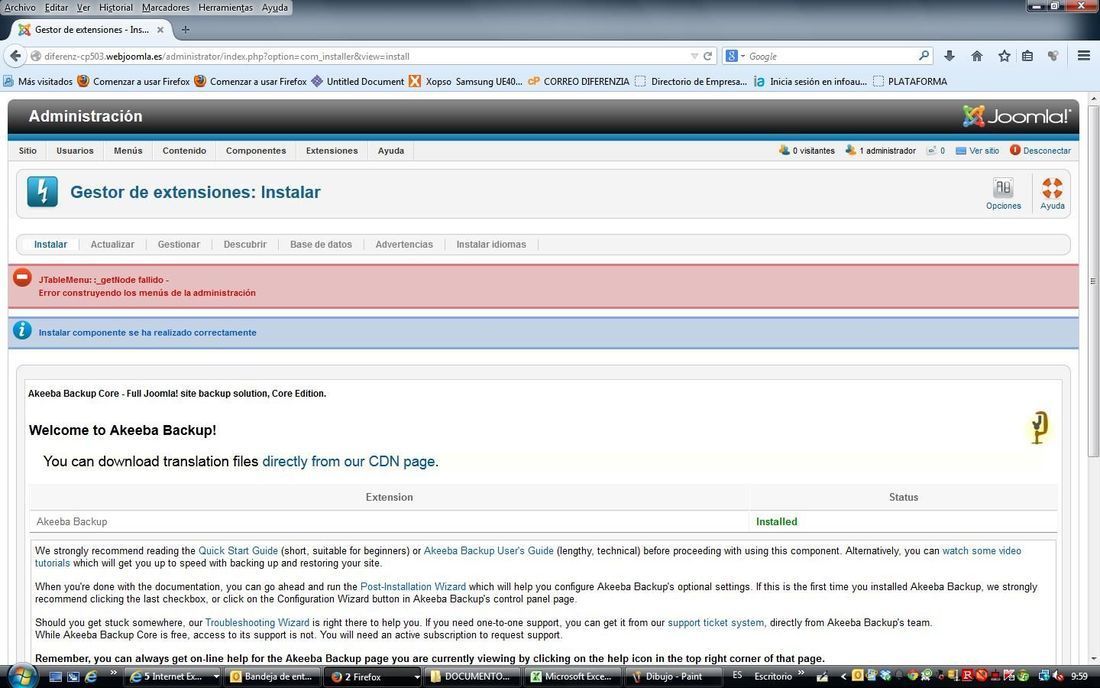Open the Post-Installation Wizard link

tap(412, 586)
